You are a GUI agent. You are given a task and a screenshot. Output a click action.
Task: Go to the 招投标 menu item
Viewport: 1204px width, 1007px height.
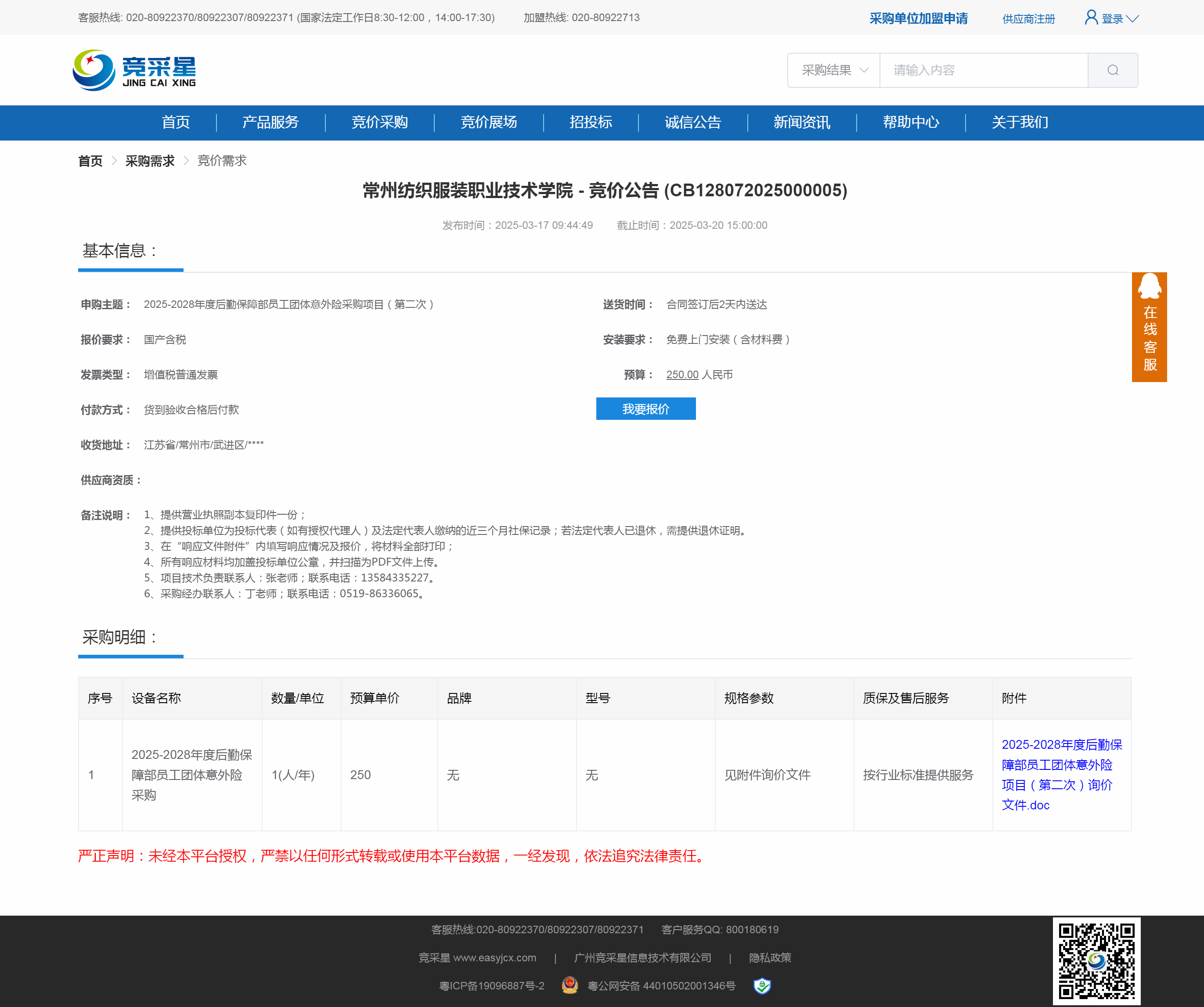tap(591, 122)
